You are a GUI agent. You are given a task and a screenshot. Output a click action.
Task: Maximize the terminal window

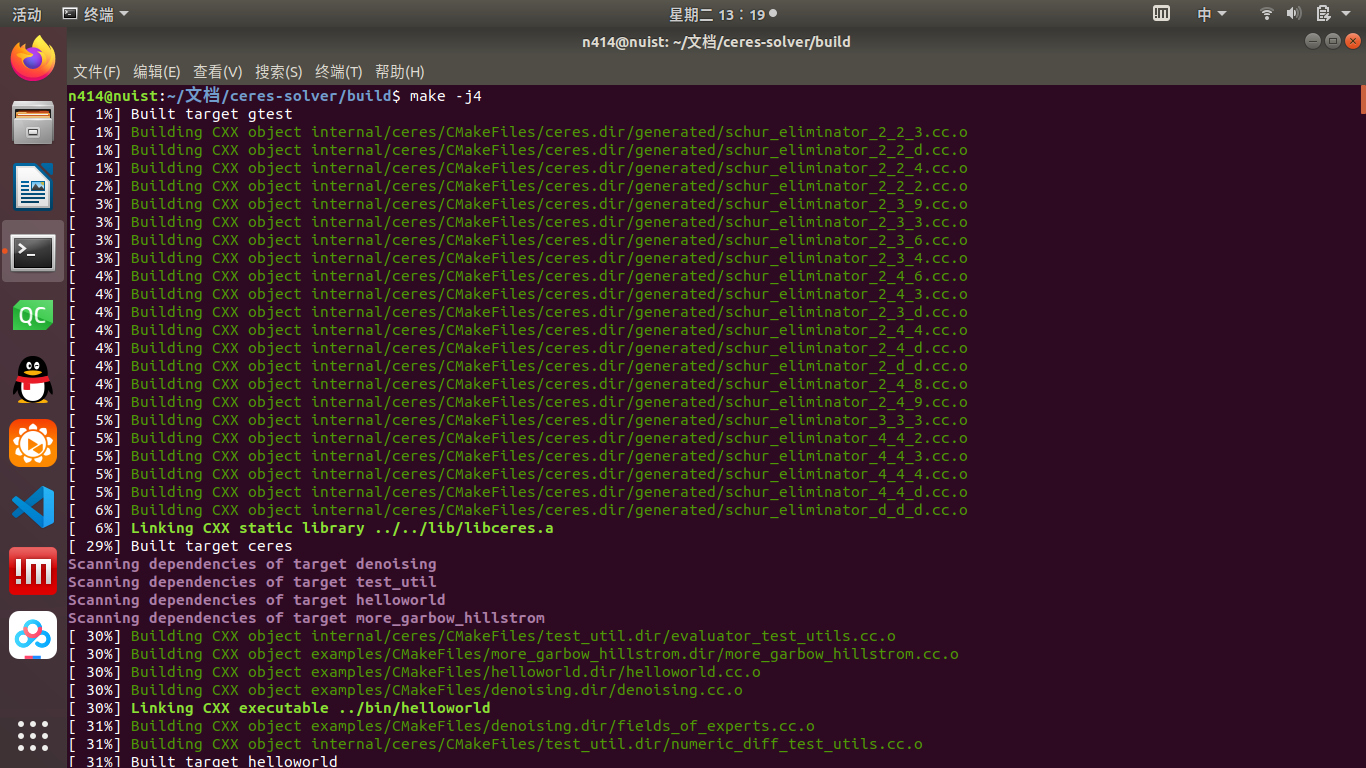pos(1333,41)
